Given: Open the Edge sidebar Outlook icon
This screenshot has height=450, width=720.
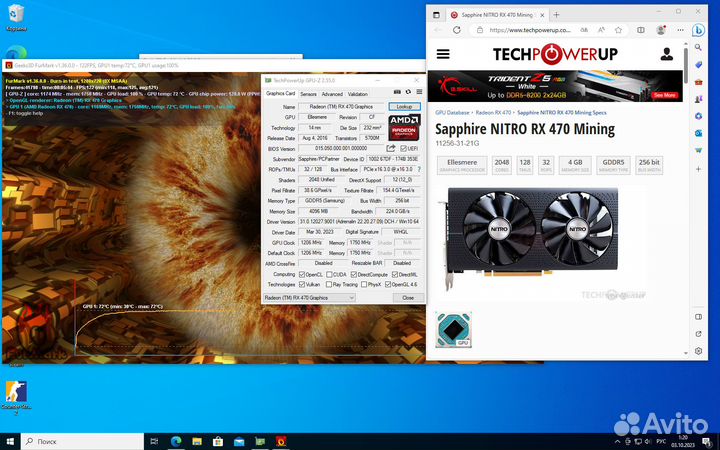Looking at the screenshot, I should coord(698,133).
